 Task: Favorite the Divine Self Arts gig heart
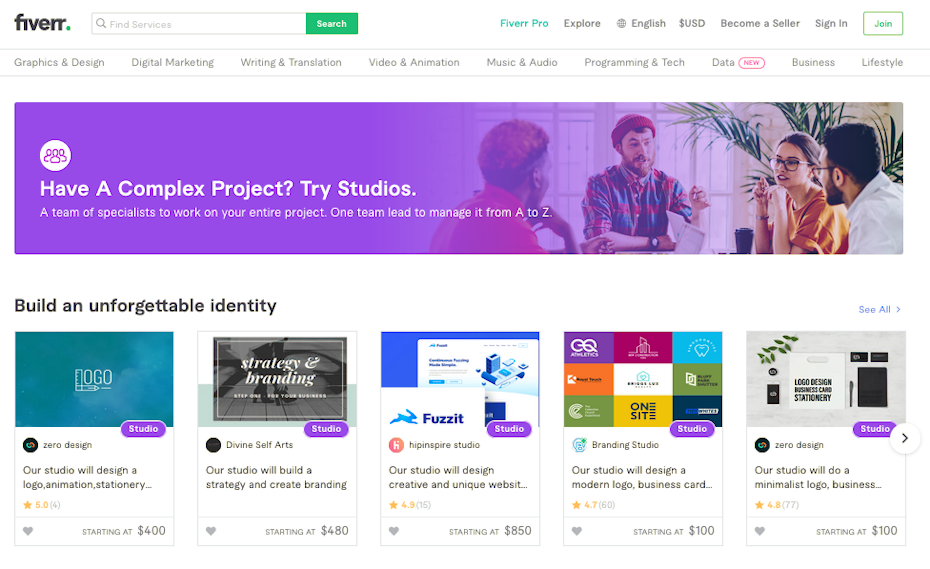(x=211, y=531)
